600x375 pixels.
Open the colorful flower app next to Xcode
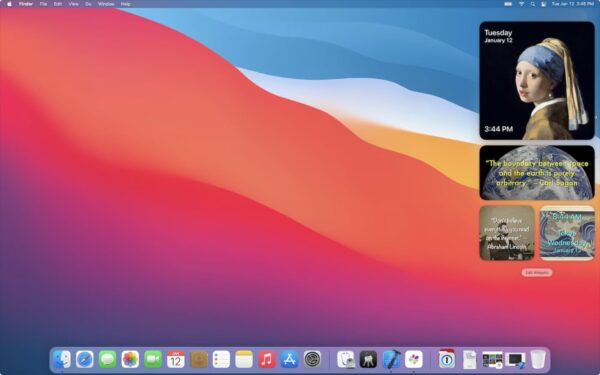[x=414, y=360]
